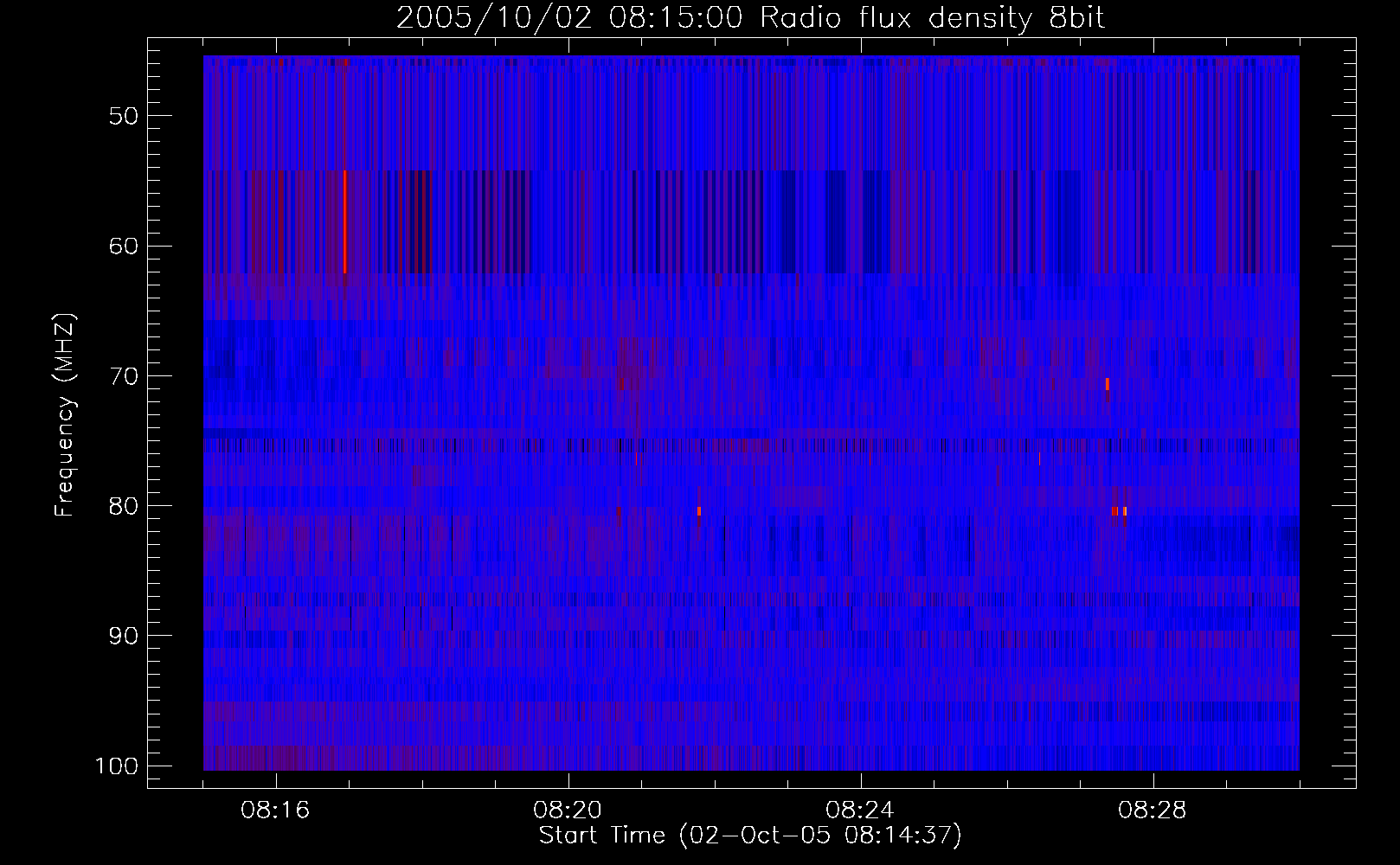The height and width of the screenshot is (865, 1400).
Task: Click the orange spot at 80 MHz near 08:22
Action: coord(698,511)
